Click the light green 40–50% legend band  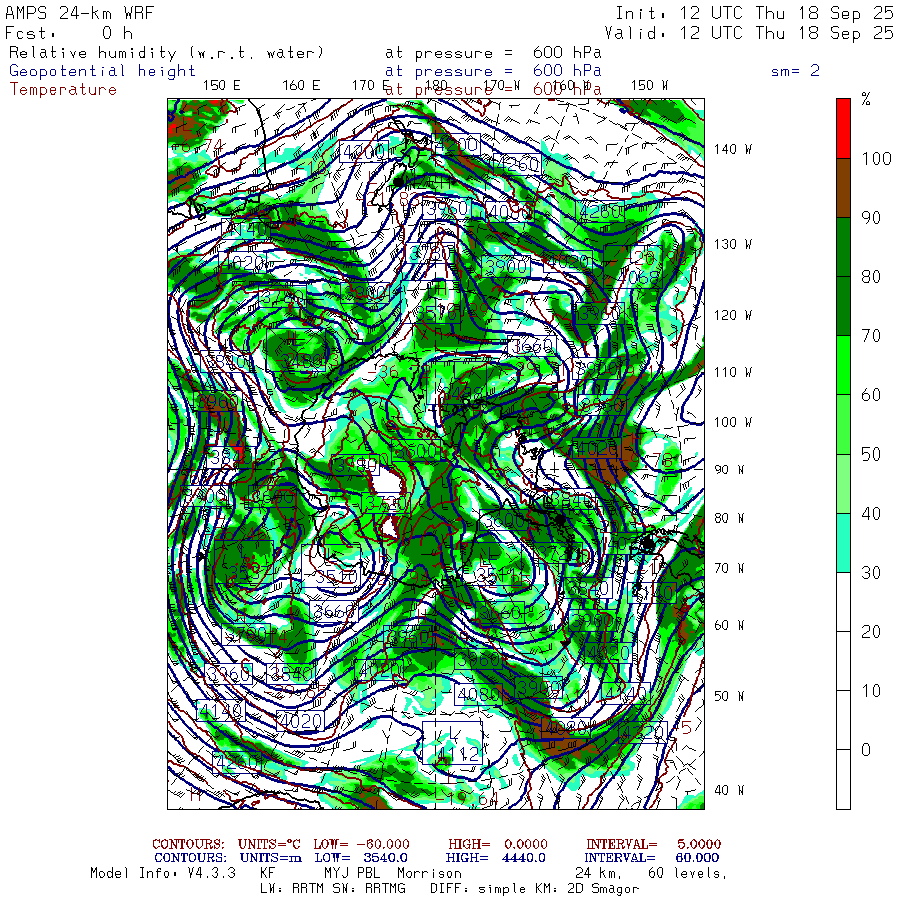click(x=843, y=484)
